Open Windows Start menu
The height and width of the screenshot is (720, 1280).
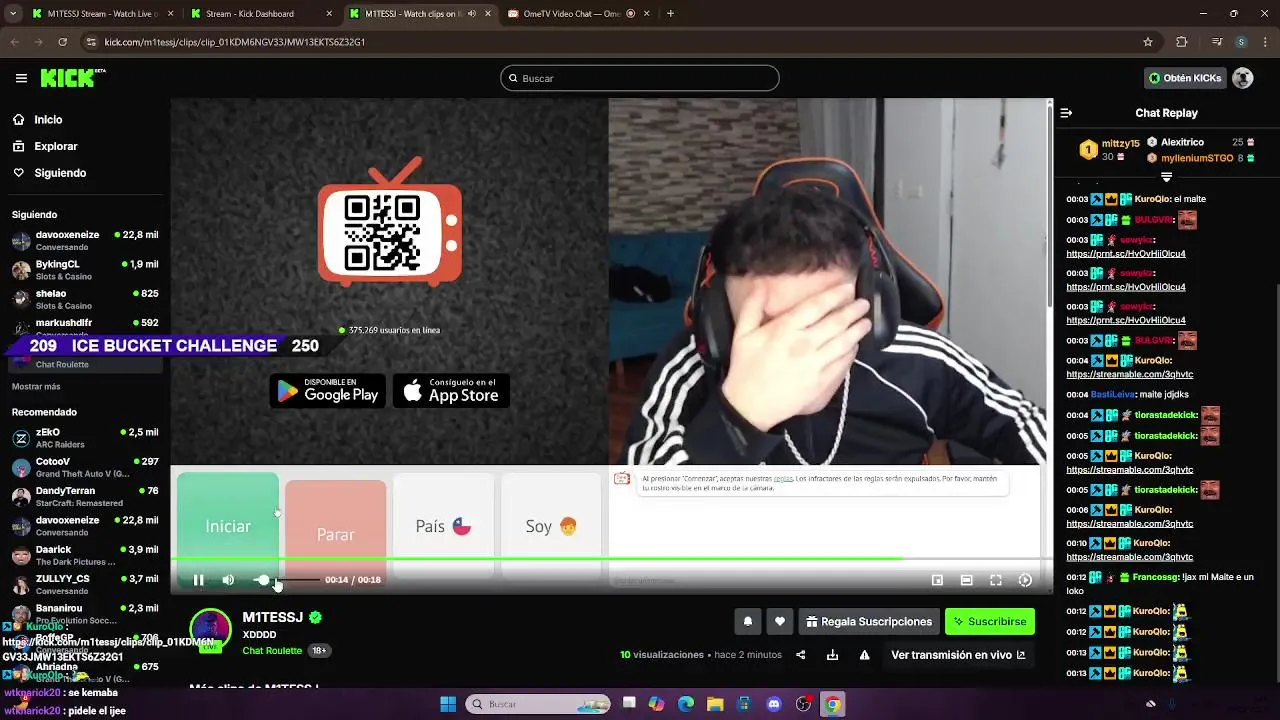448,704
